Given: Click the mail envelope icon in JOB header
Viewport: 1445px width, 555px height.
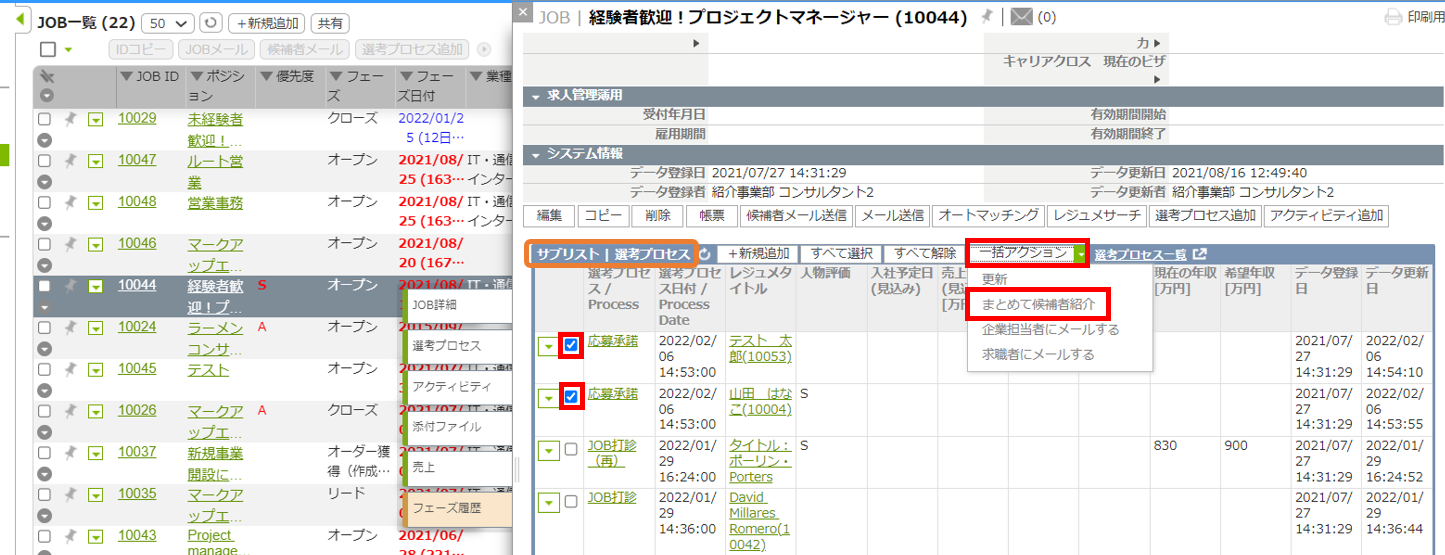Looking at the screenshot, I should pyautogui.click(x=1020, y=17).
